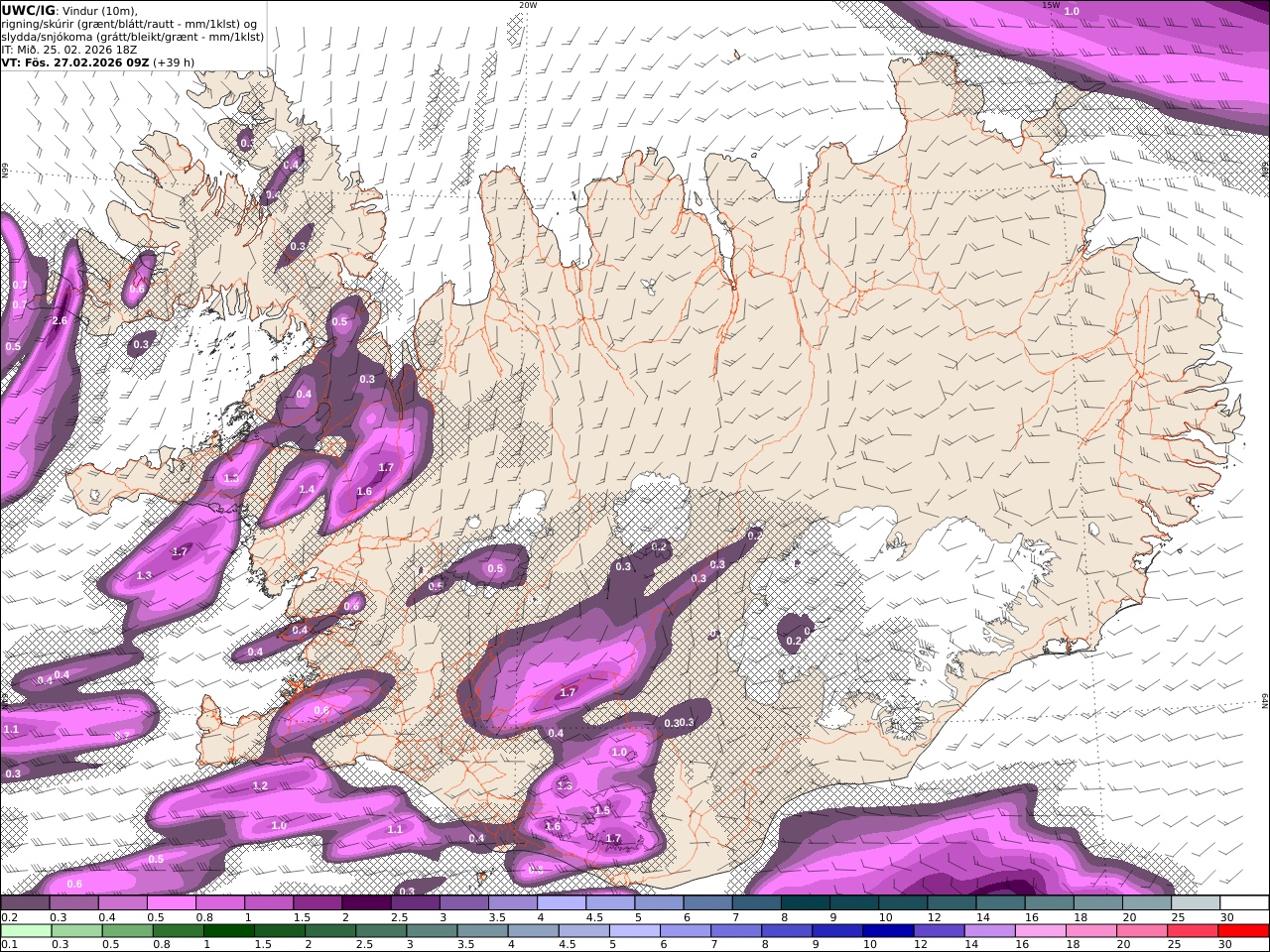
Task: Pick the white swatch above 30 in upper legend row
Action: [1243, 903]
